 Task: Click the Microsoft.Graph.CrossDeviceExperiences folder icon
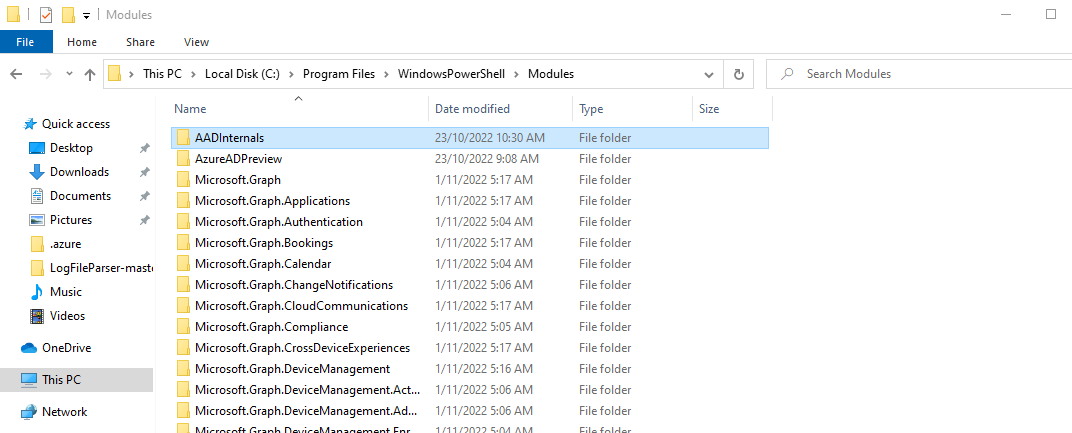tap(183, 347)
